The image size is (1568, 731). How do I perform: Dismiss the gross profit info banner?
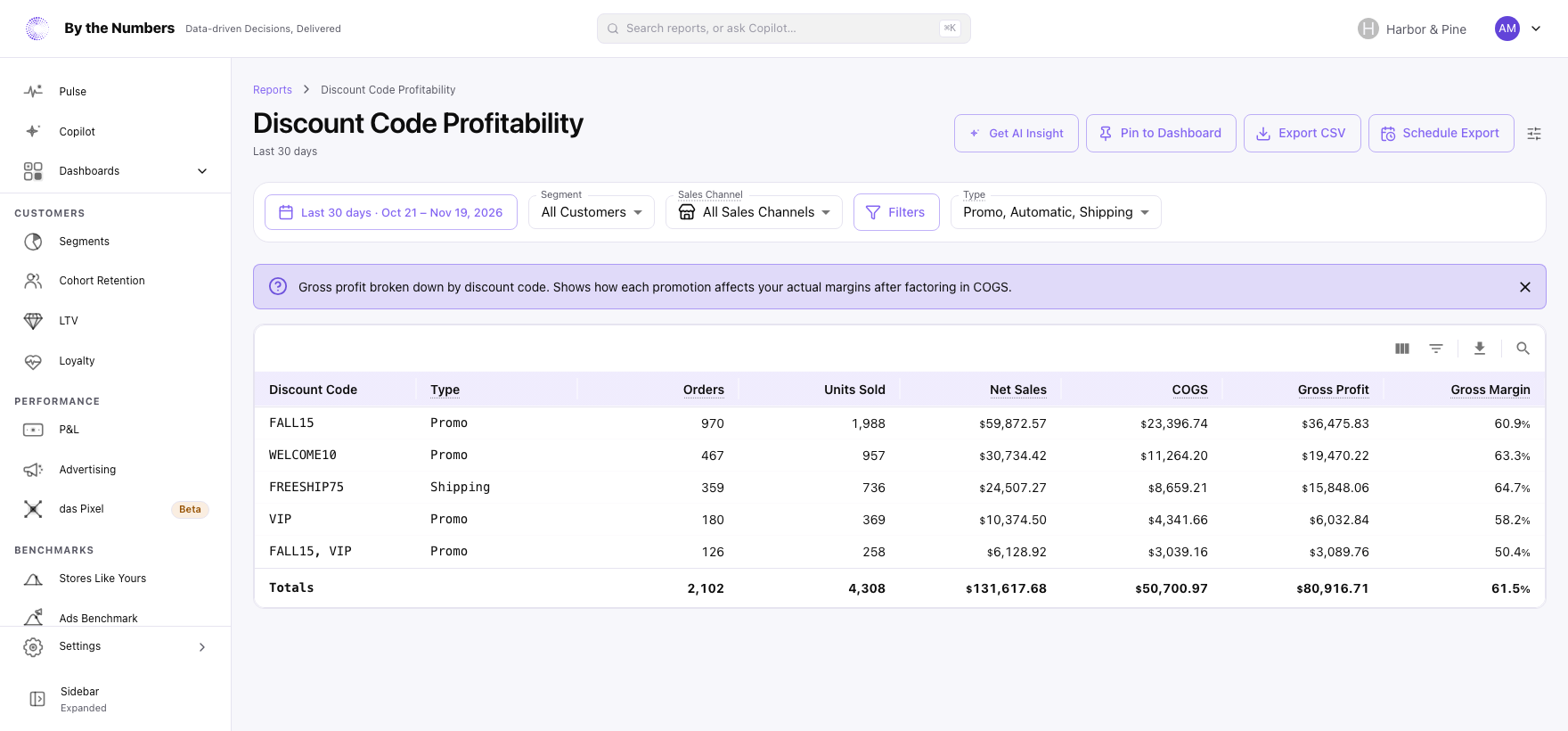pos(1525,287)
